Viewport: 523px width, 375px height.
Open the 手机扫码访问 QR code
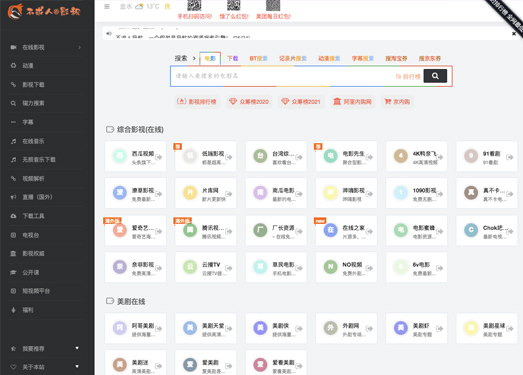click(x=194, y=5)
